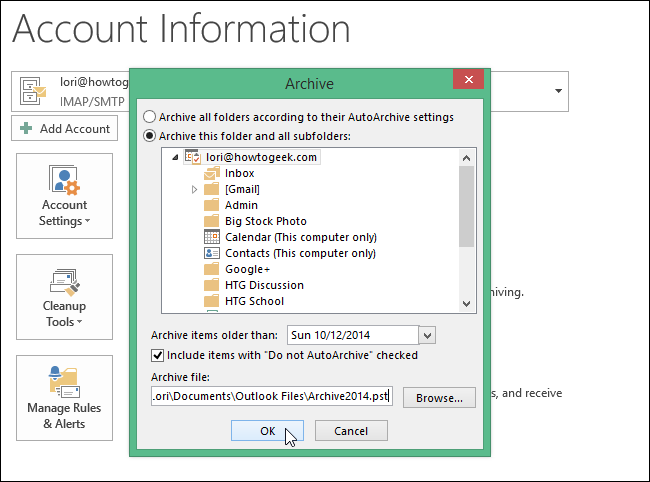This screenshot has width=650, height=482.
Task: Select the HTG Discussion folder
Action: tap(264, 285)
